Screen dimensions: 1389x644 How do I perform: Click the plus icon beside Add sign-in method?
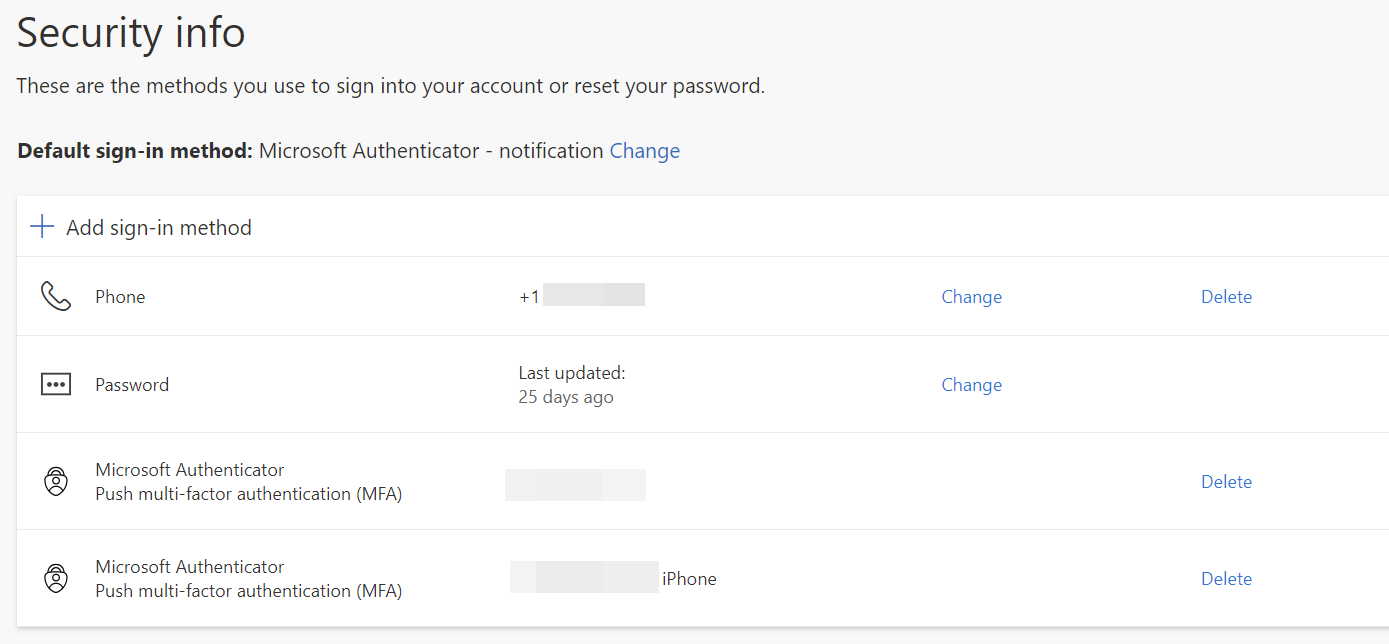tap(42, 227)
